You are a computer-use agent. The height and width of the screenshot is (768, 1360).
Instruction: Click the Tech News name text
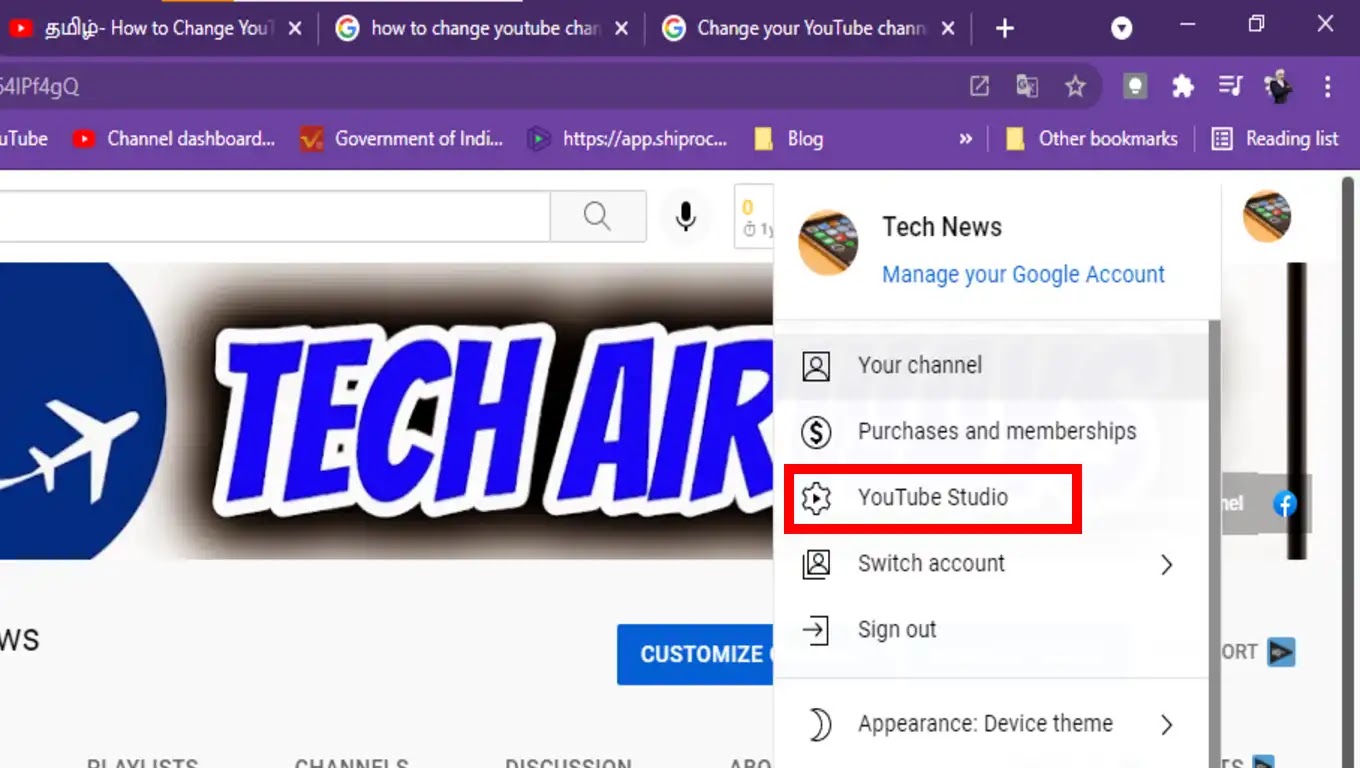942,227
